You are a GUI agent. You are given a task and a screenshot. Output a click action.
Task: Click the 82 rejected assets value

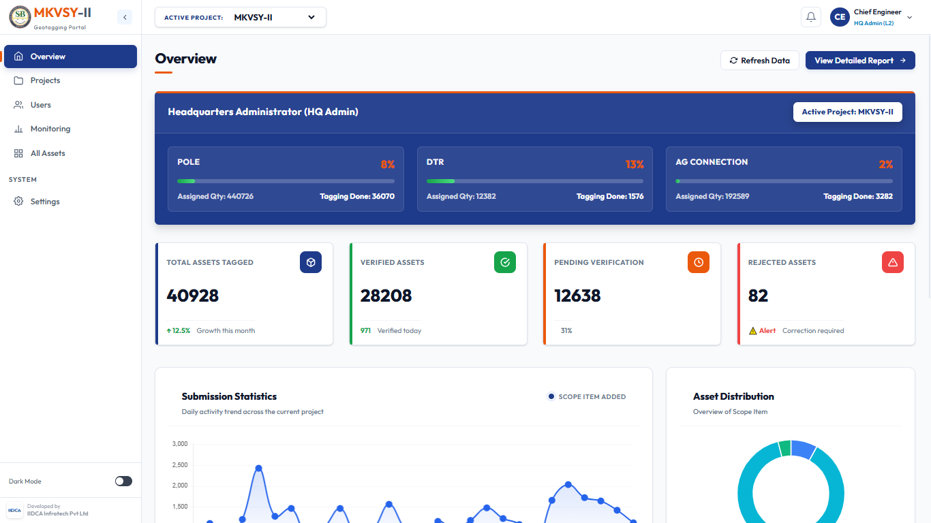[758, 296]
